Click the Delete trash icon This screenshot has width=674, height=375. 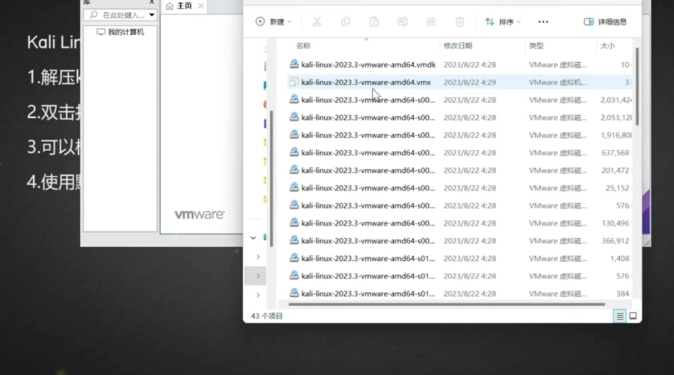(x=460, y=22)
